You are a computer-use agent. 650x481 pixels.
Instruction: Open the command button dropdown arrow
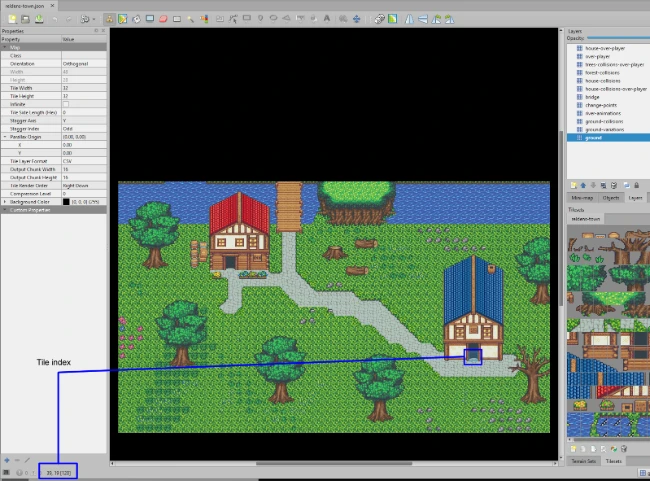tap(94, 19)
